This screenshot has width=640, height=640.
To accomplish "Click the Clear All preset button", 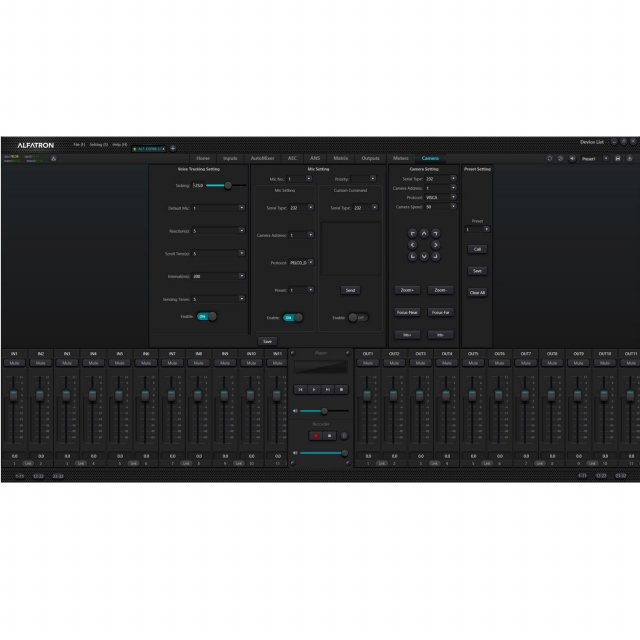I will tap(477, 292).
